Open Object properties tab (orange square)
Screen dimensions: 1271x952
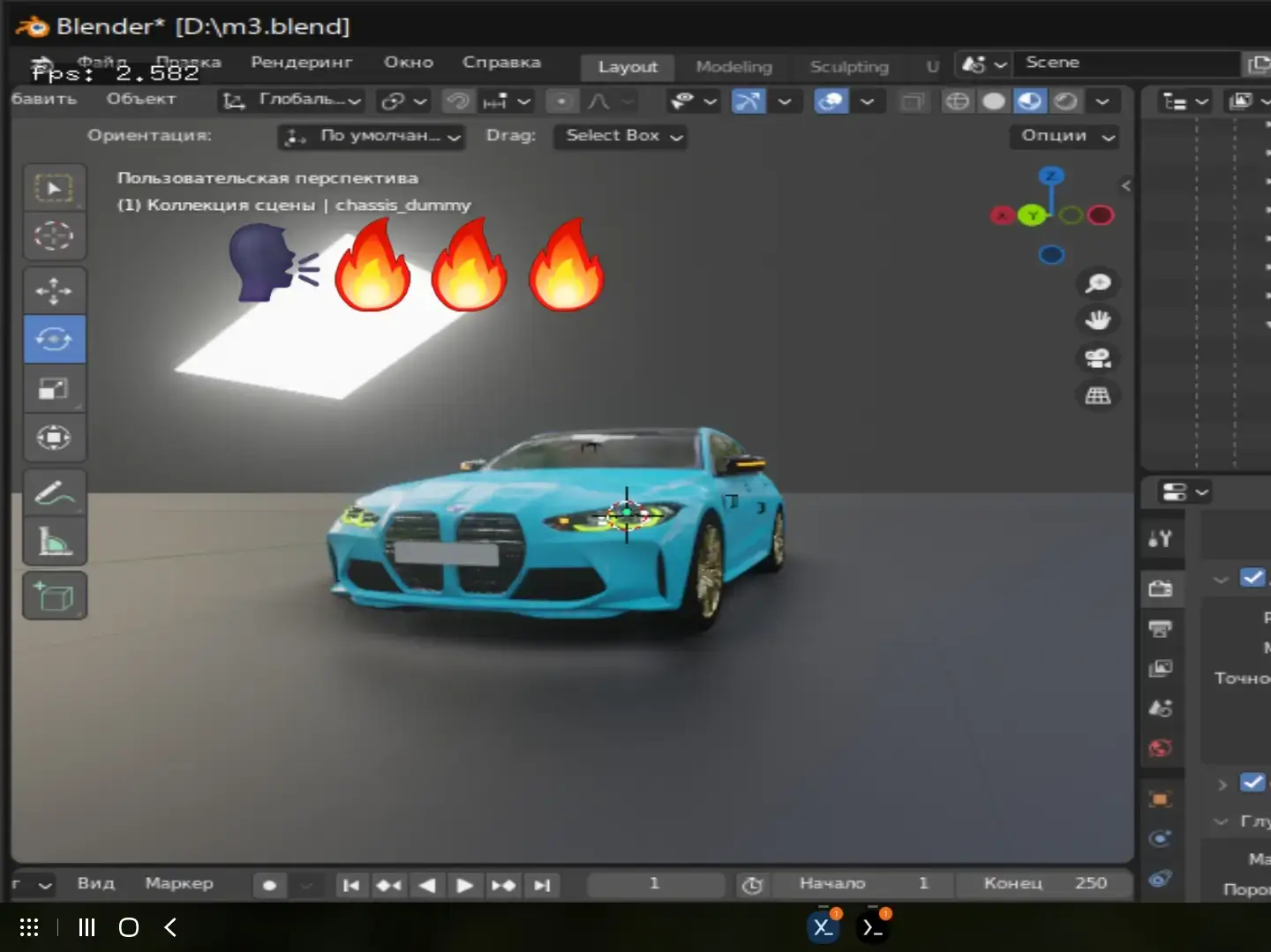tap(1160, 799)
